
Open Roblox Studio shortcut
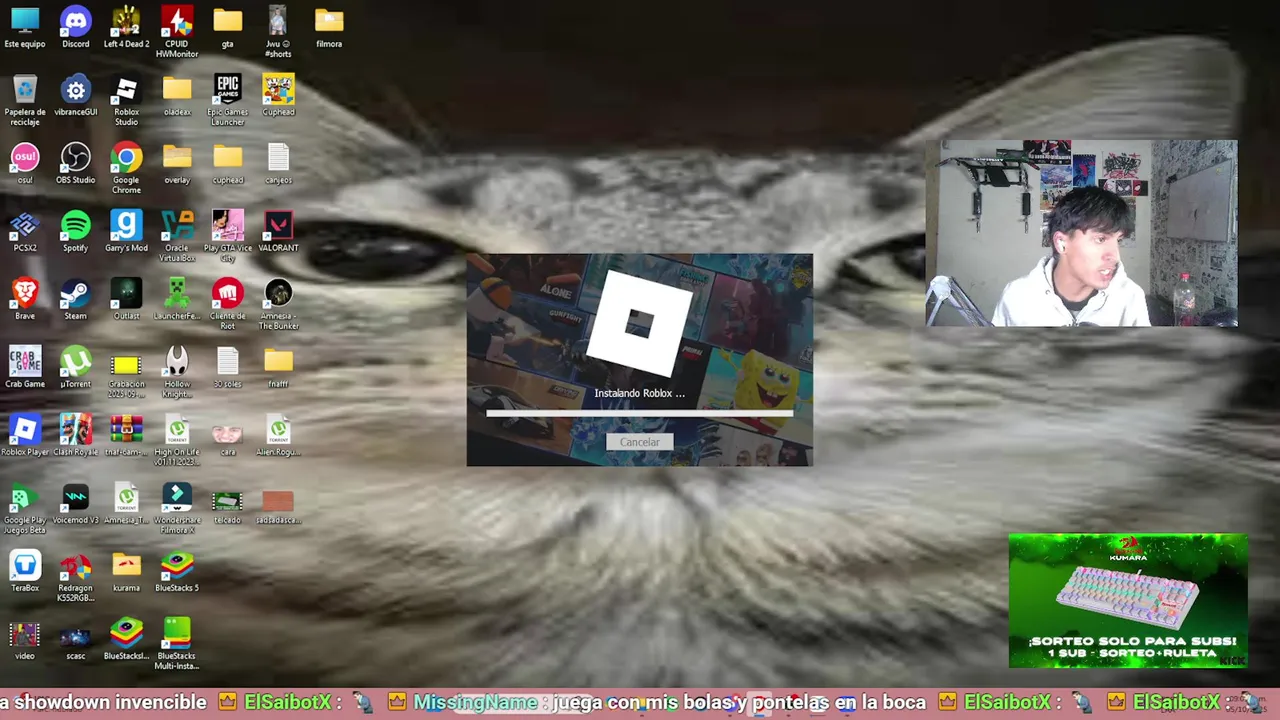(x=126, y=100)
